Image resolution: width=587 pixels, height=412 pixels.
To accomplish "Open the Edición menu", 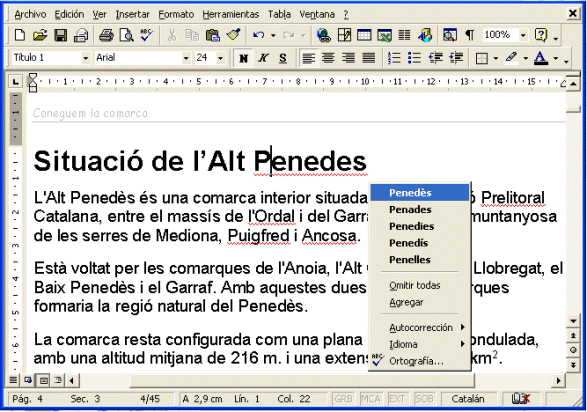I will pyautogui.click(x=69, y=15).
